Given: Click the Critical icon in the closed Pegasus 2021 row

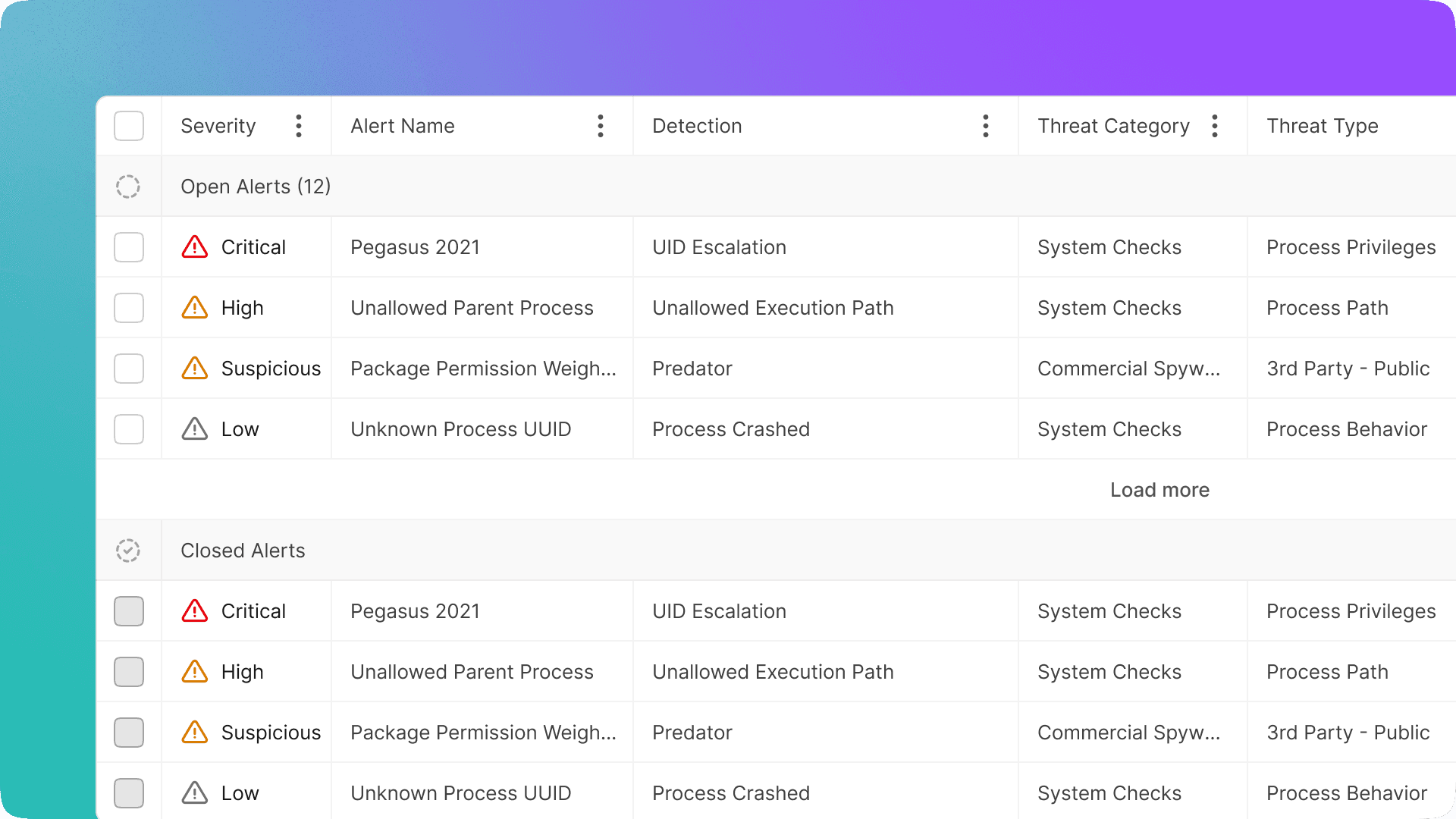Looking at the screenshot, I should [194, 610].
